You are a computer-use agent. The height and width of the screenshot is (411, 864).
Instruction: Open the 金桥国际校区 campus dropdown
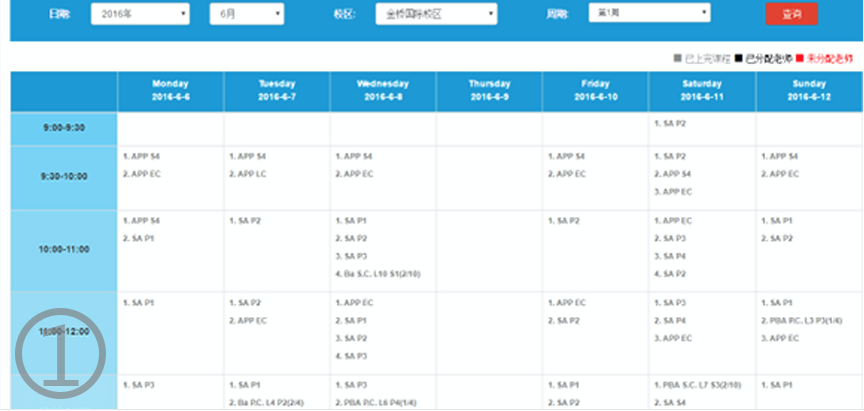(x=436, y=14)
